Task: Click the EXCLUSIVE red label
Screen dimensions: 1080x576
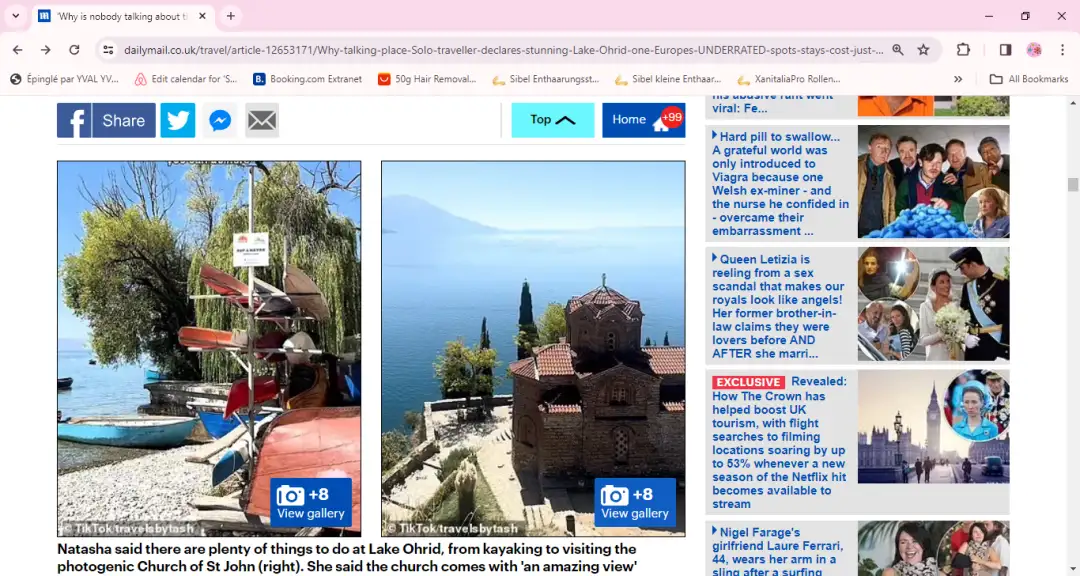Action: (749, 382)
